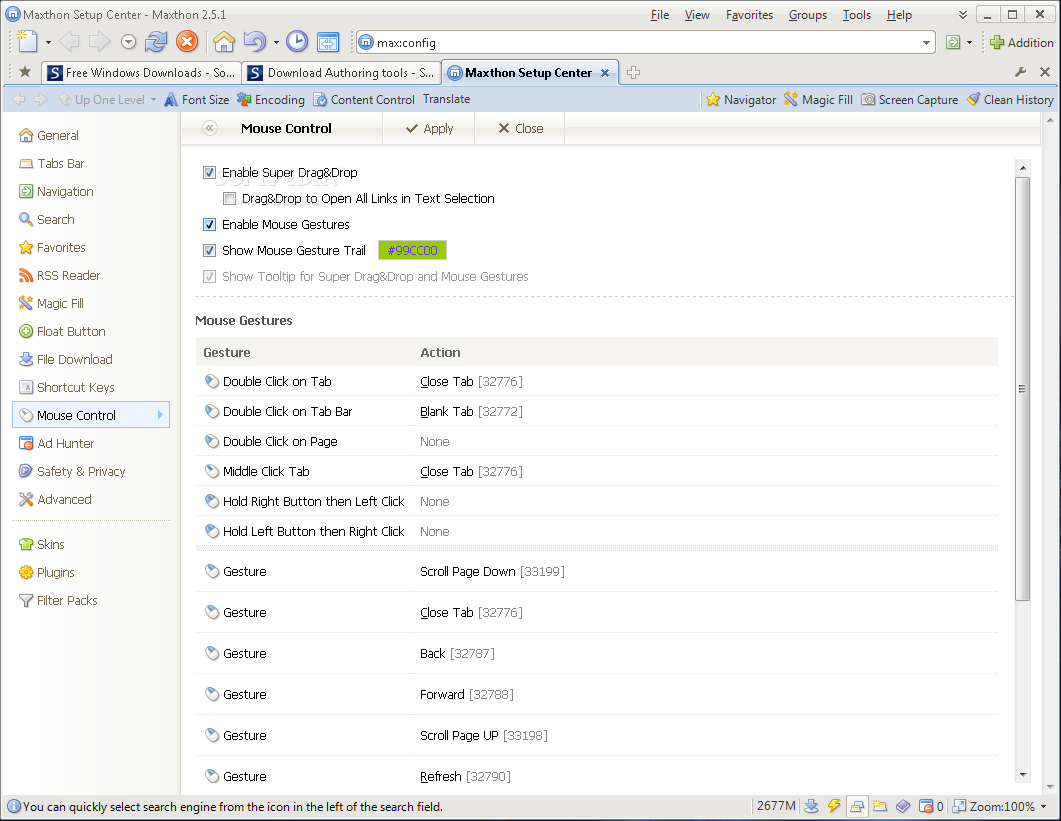This screenshot has height=821, width=1061.
Task: Close the Maxthon Setup Center tab
Action: point(605,72)
